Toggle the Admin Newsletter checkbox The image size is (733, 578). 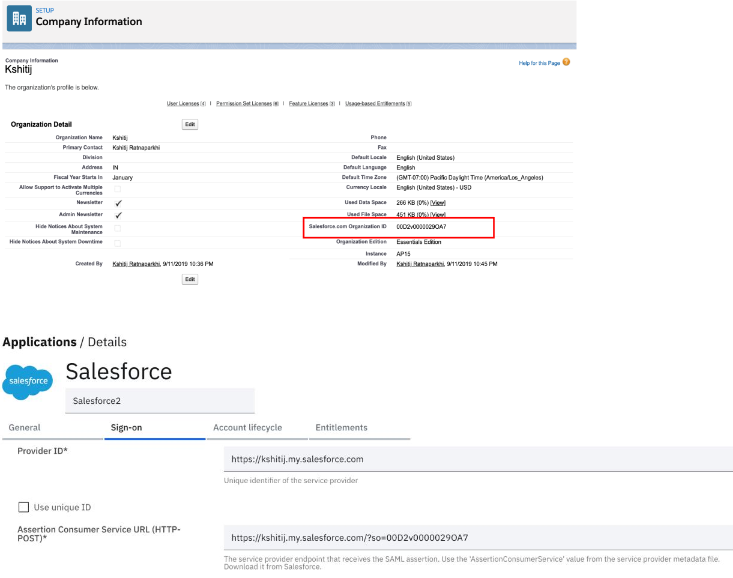click(x=118, y=215)
